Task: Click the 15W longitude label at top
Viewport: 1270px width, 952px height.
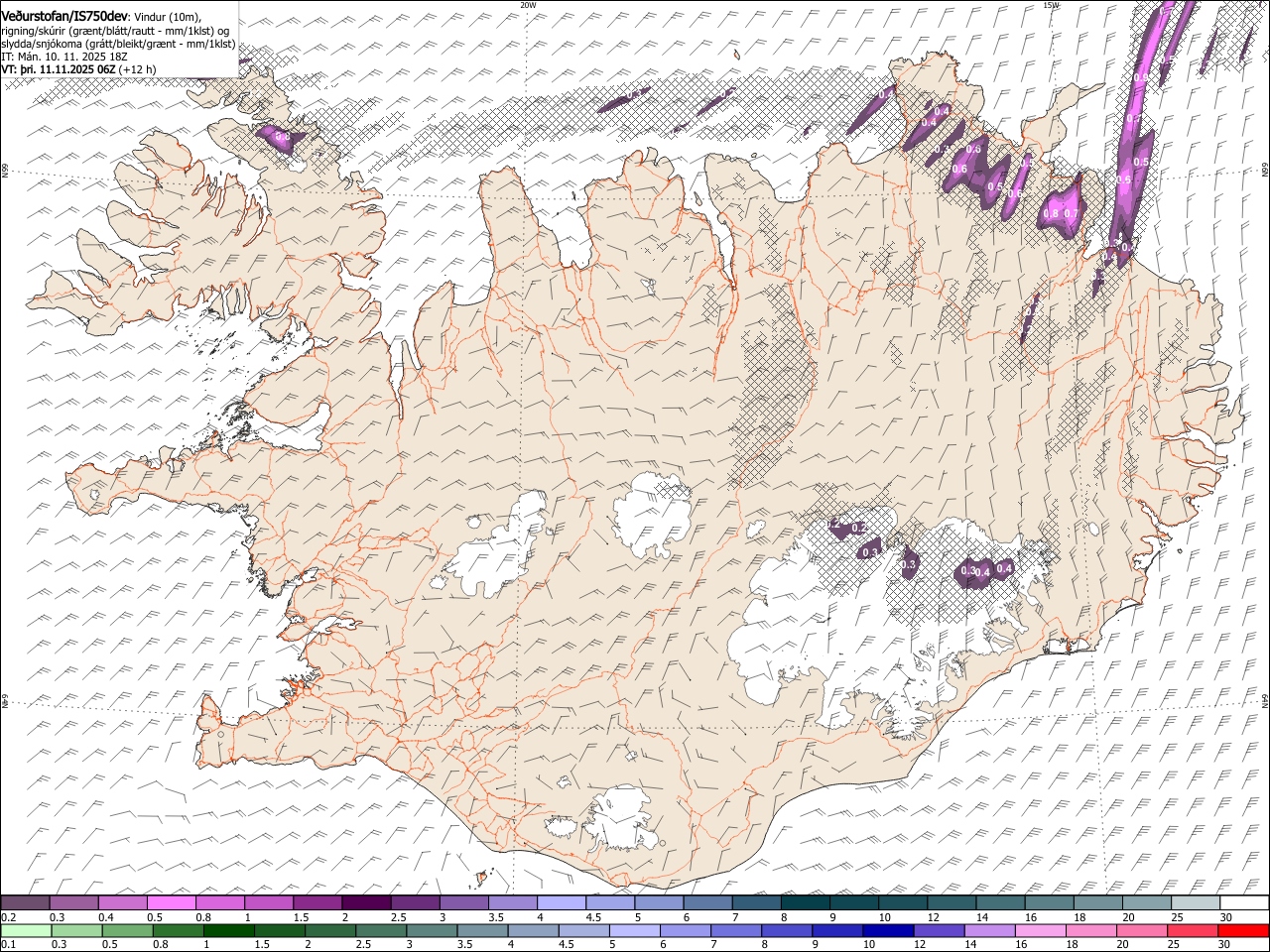Action: click(x=1051, y=5)
